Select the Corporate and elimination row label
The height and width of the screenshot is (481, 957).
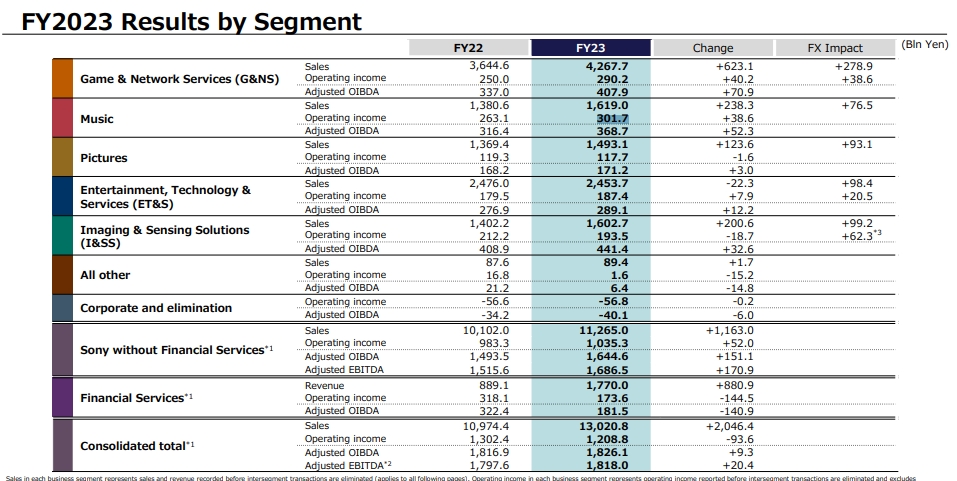click(x=155, y=308)
